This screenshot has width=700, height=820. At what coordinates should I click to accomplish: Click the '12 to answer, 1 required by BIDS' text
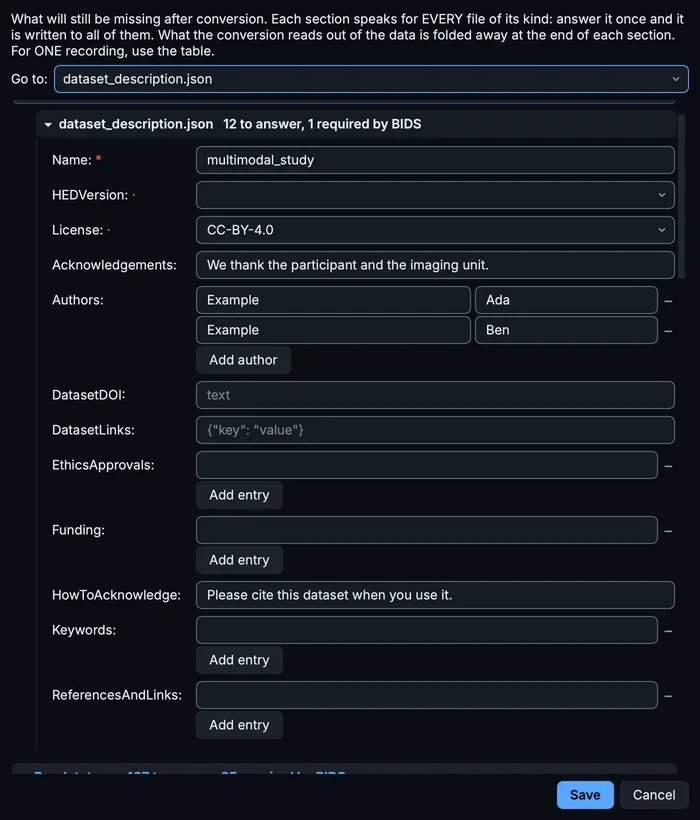pos(322,124)
